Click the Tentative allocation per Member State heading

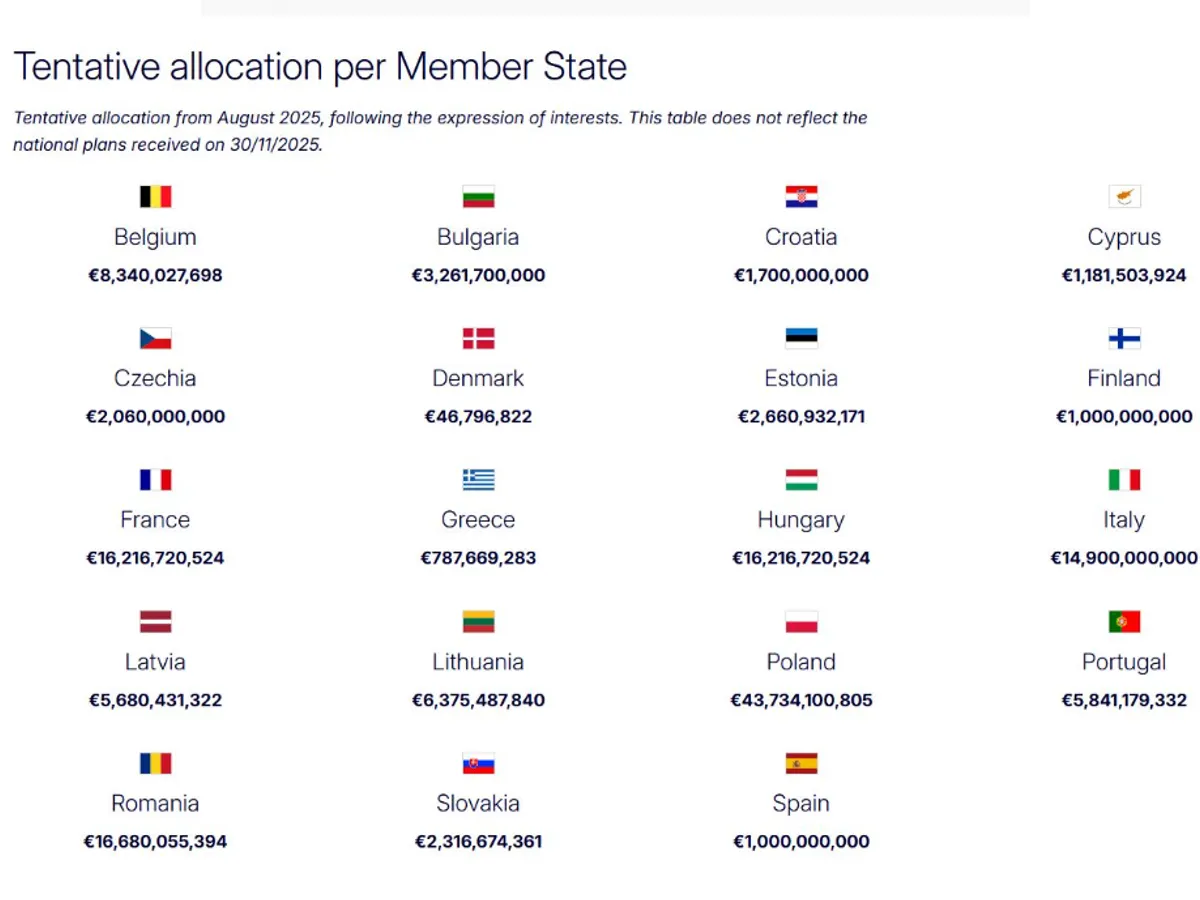pyautogui.click(x=320, y=67)
